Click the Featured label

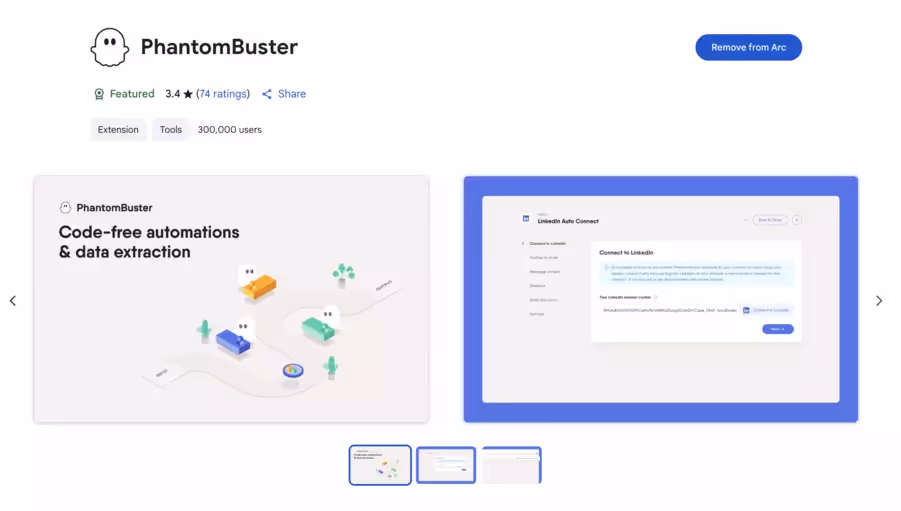click(x=132, y=94)
